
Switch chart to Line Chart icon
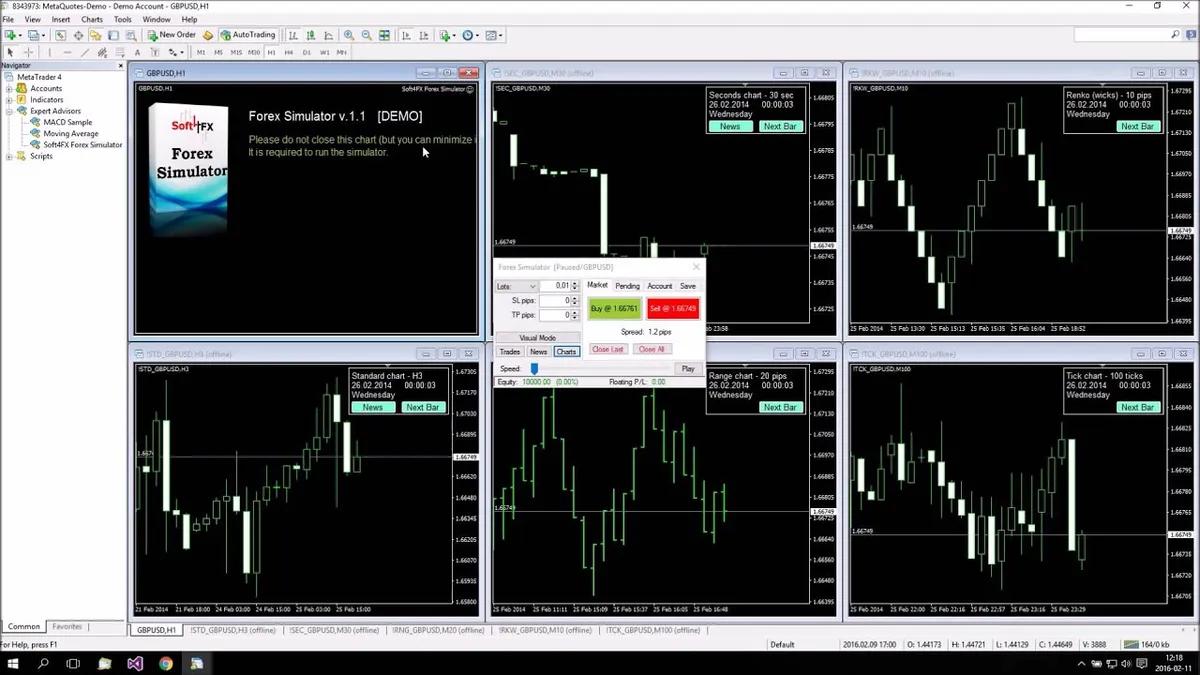(328, 35)
